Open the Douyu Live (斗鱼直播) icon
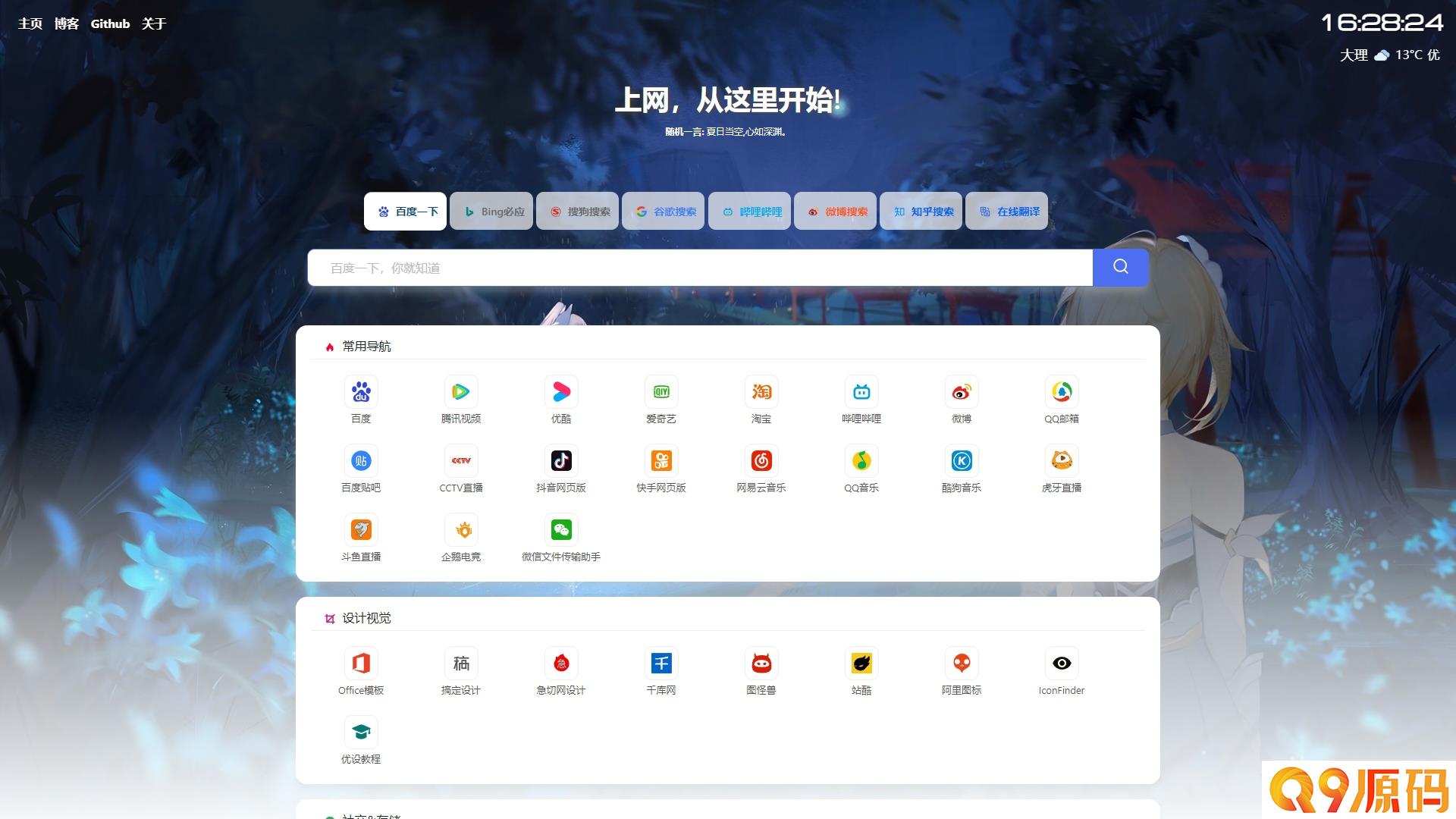 pyautogui.click(x=361, y=530)
